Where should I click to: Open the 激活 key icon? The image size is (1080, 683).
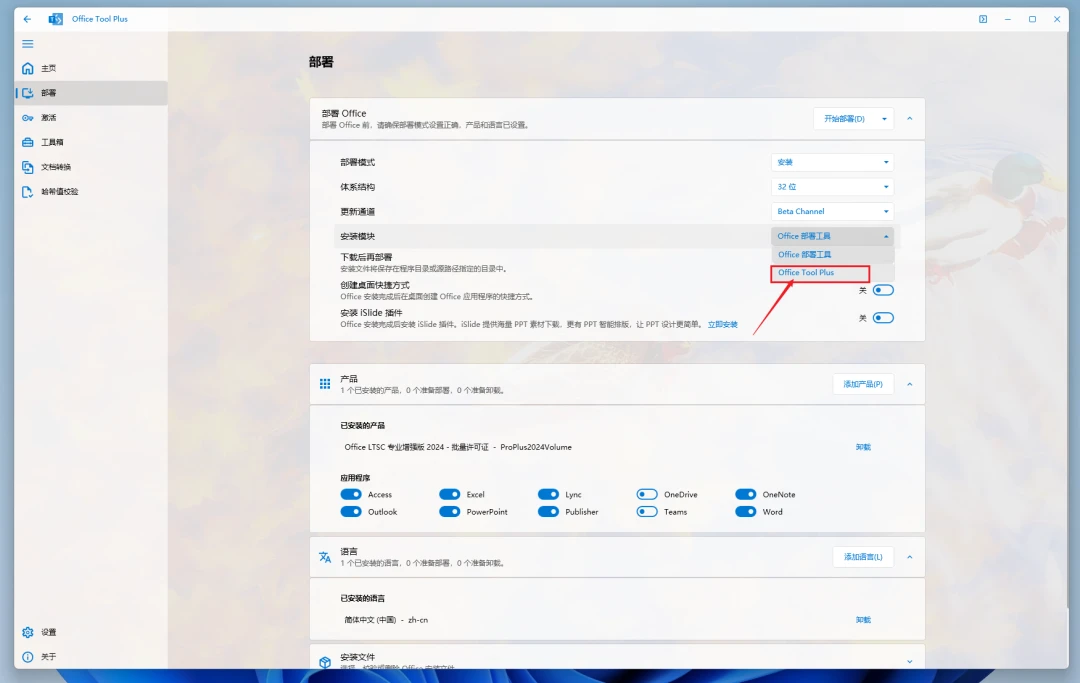(28, 118)
